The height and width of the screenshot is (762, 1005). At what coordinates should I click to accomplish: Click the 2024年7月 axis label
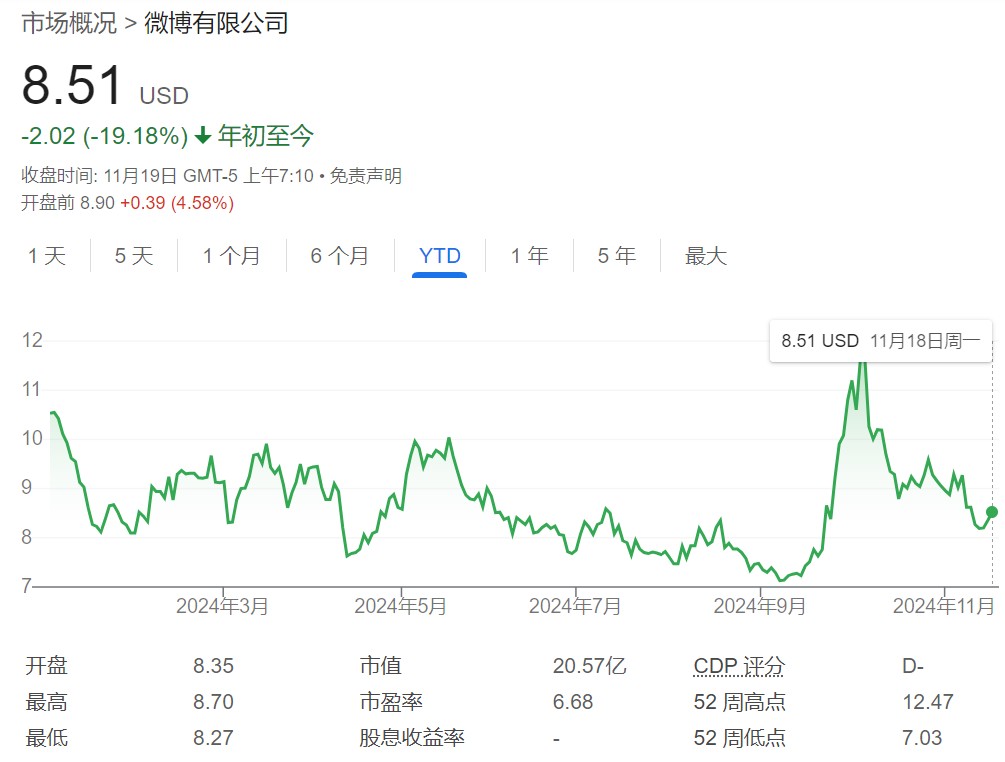pyautogui.click(x=574, y=606)
